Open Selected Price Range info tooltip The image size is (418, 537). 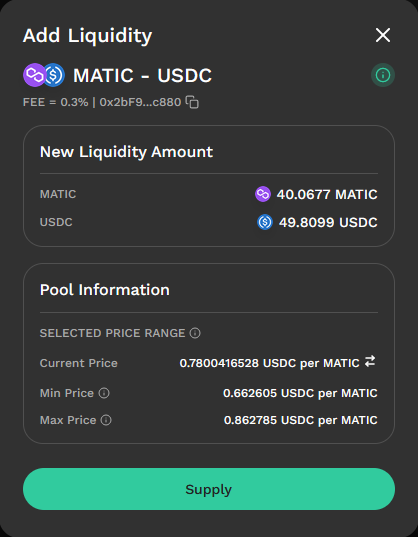[195, 333]
